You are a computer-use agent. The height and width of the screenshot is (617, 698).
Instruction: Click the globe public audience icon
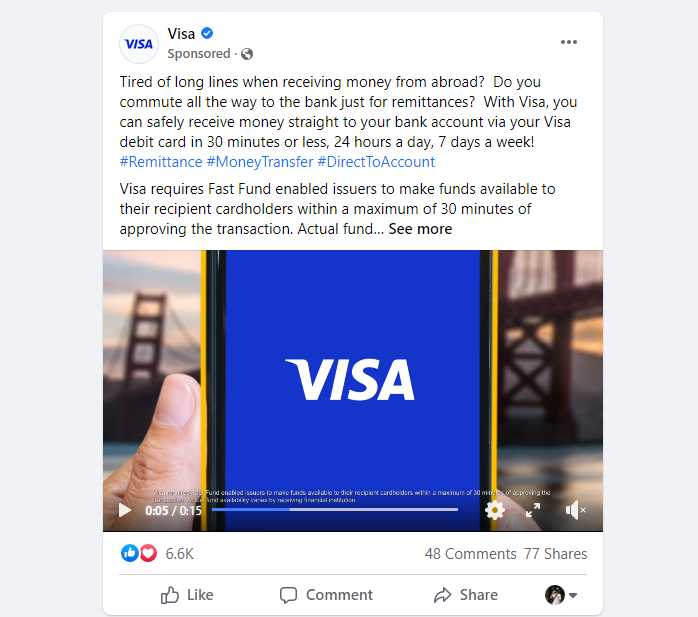click(247, 54)
